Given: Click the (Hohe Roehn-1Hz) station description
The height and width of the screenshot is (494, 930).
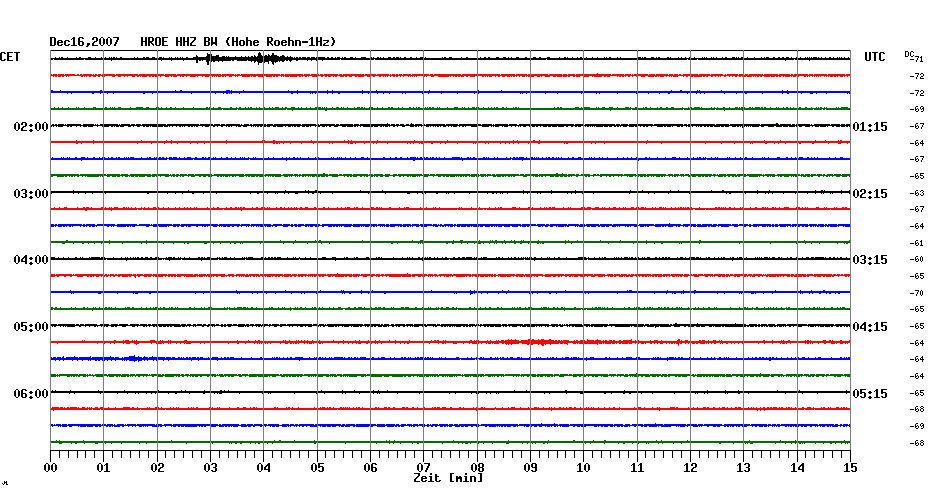Looking at the screenshot, I should [281, 42].
